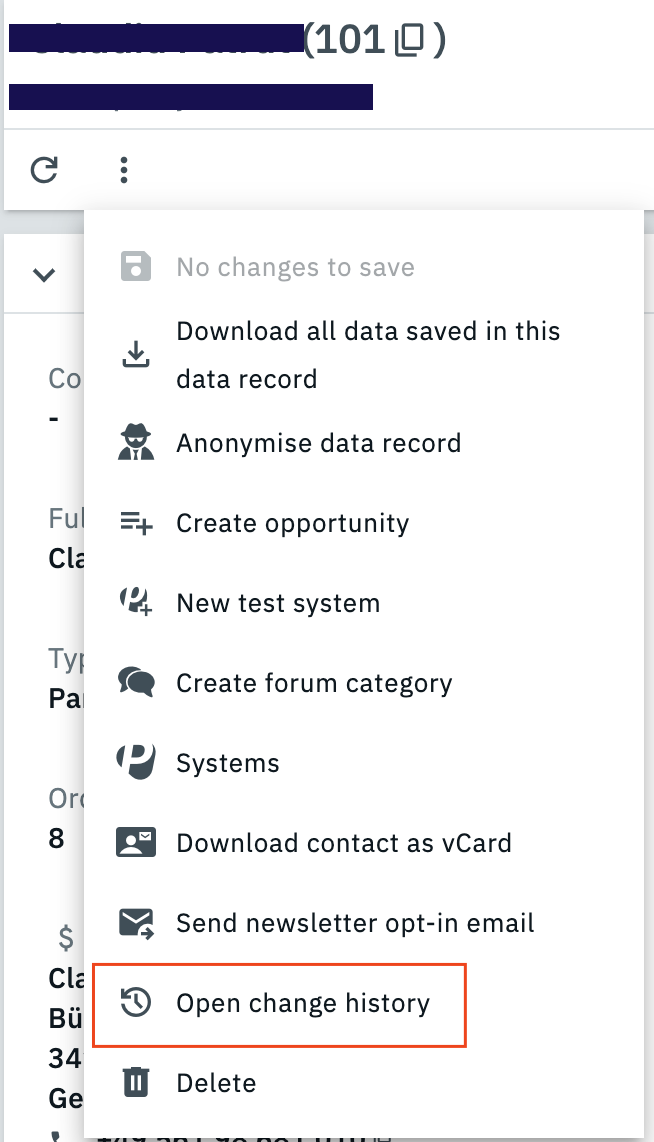Select Create opportunity in the menu
This screenshot has width=654, height=1142.
pyautogui.click(x=292, y=522)
